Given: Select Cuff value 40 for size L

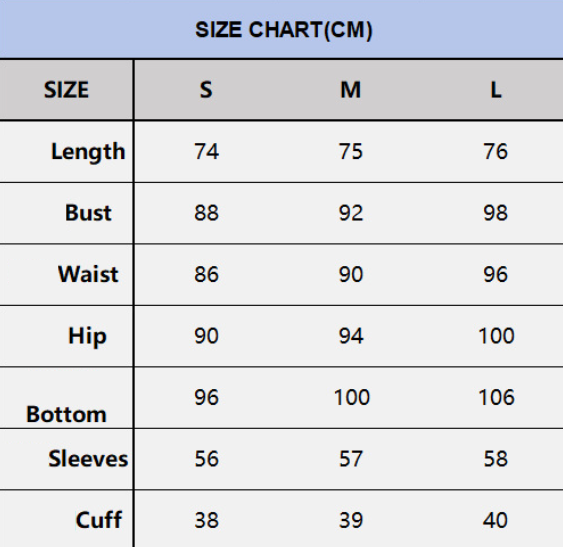Looking at the screenshot, I should click(495, 520).
